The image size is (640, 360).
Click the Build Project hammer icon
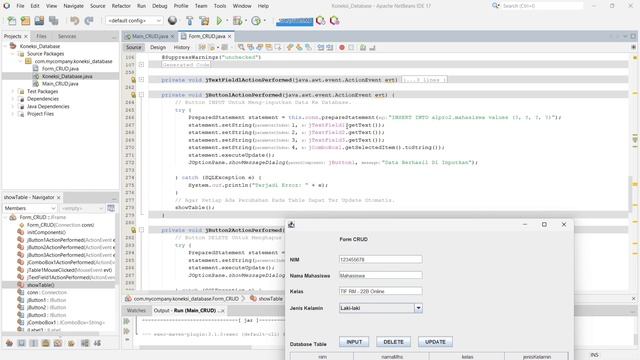(x=190, y=21)
